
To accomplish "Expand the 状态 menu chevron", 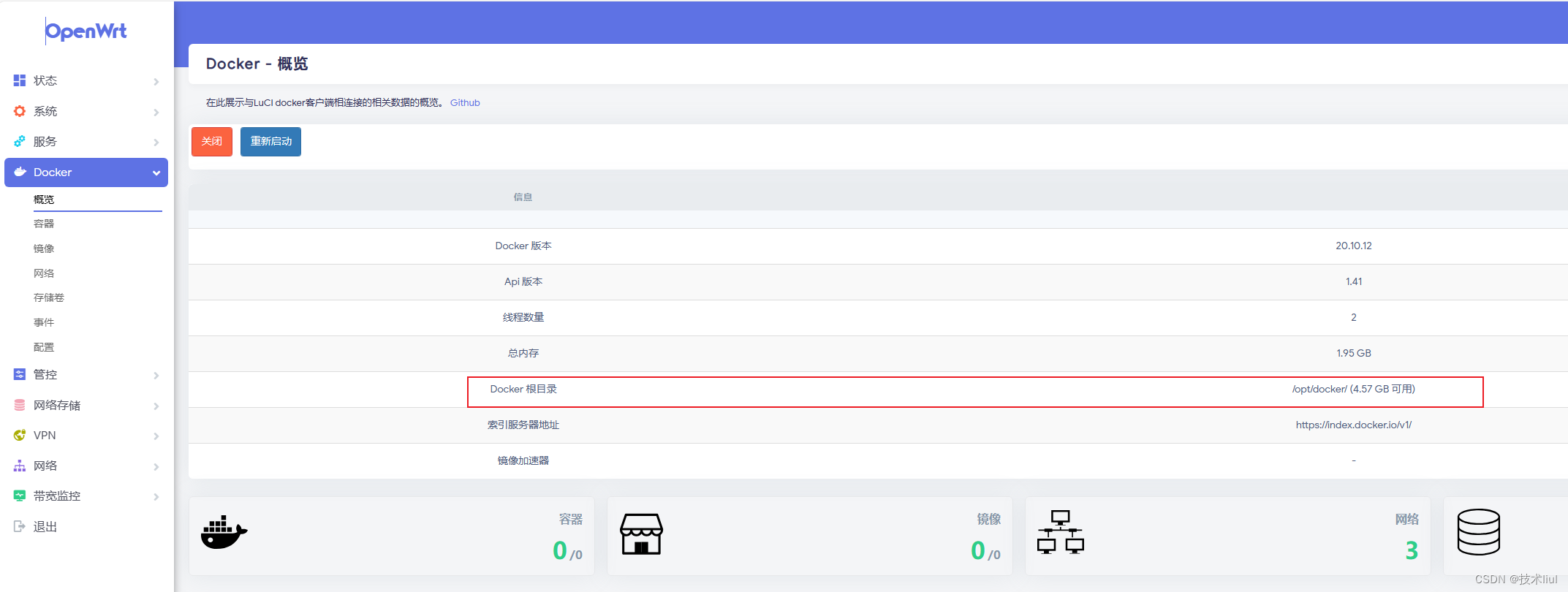I will [156, 81].
